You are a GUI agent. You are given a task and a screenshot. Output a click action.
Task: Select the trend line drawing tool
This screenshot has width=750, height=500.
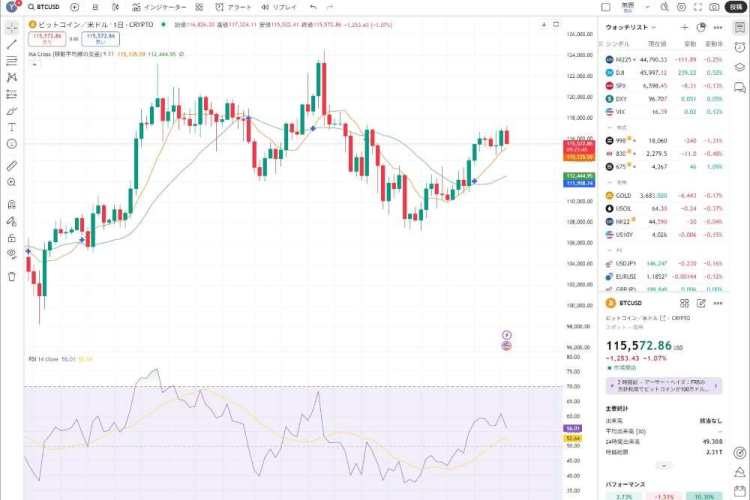(x=12, y=44)
